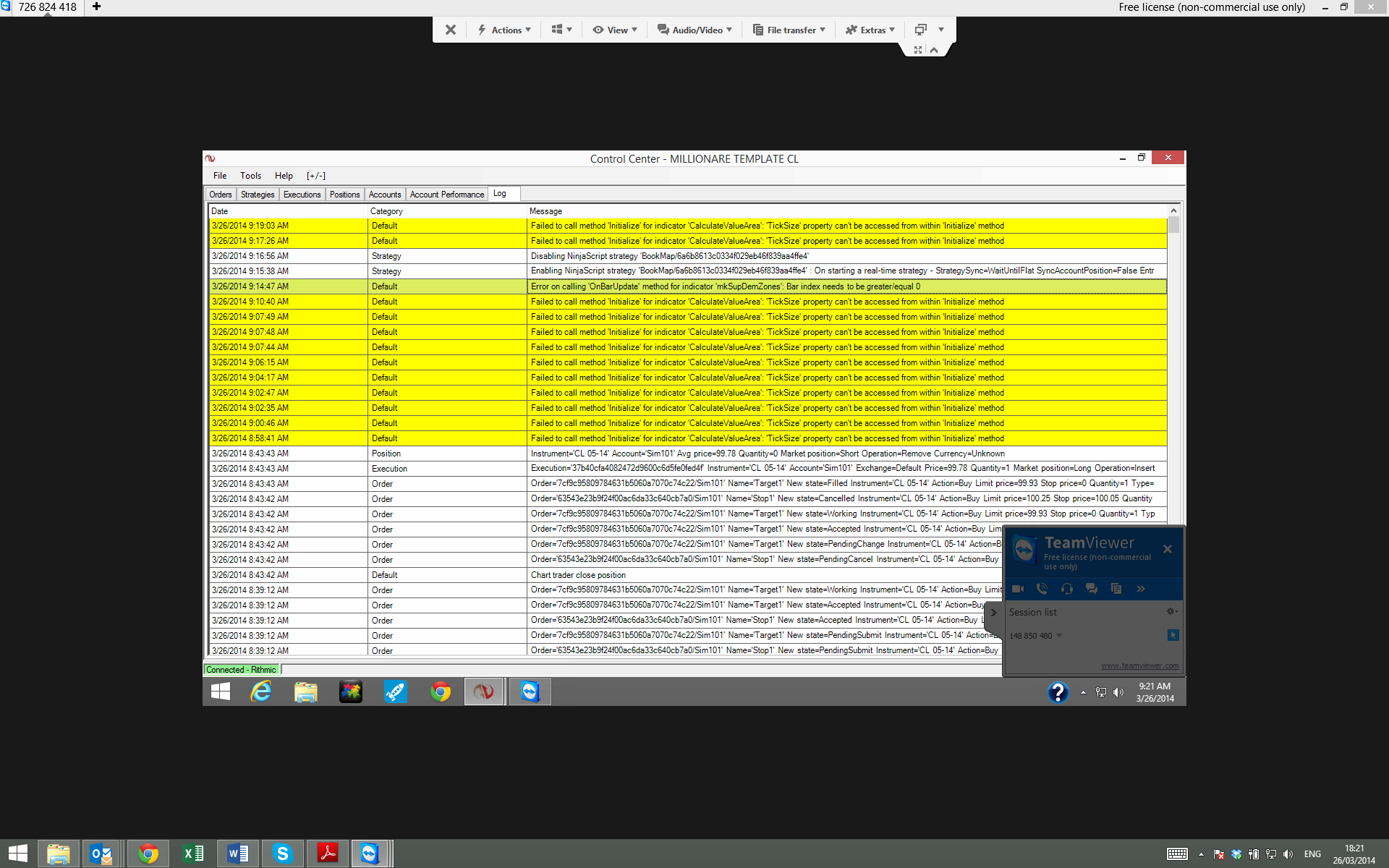
Task: Open the chat bubbles icon in TeamViewer panel
Action: pyautogui.click(x=1091, y=589)
